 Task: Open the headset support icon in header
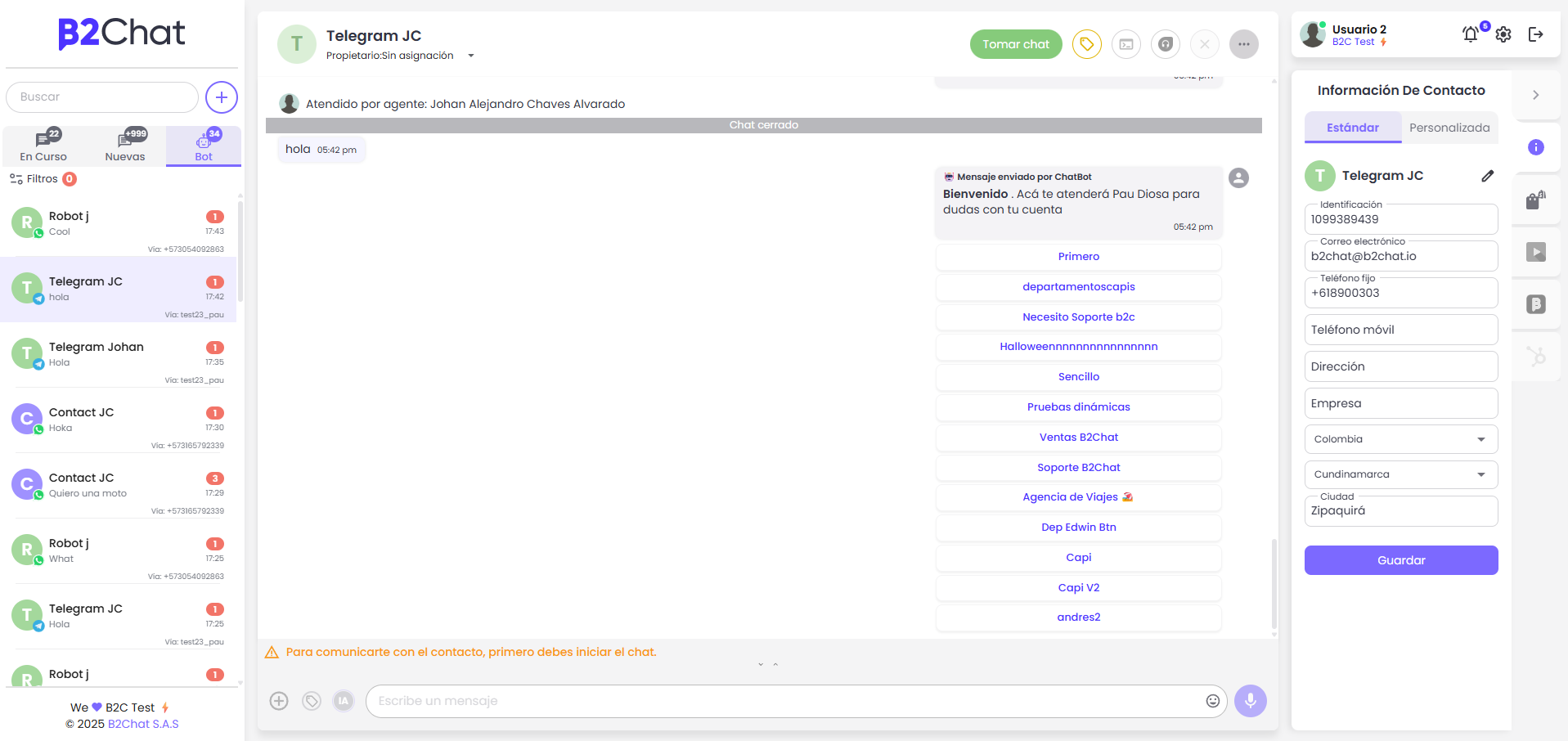pos(1165,44)
